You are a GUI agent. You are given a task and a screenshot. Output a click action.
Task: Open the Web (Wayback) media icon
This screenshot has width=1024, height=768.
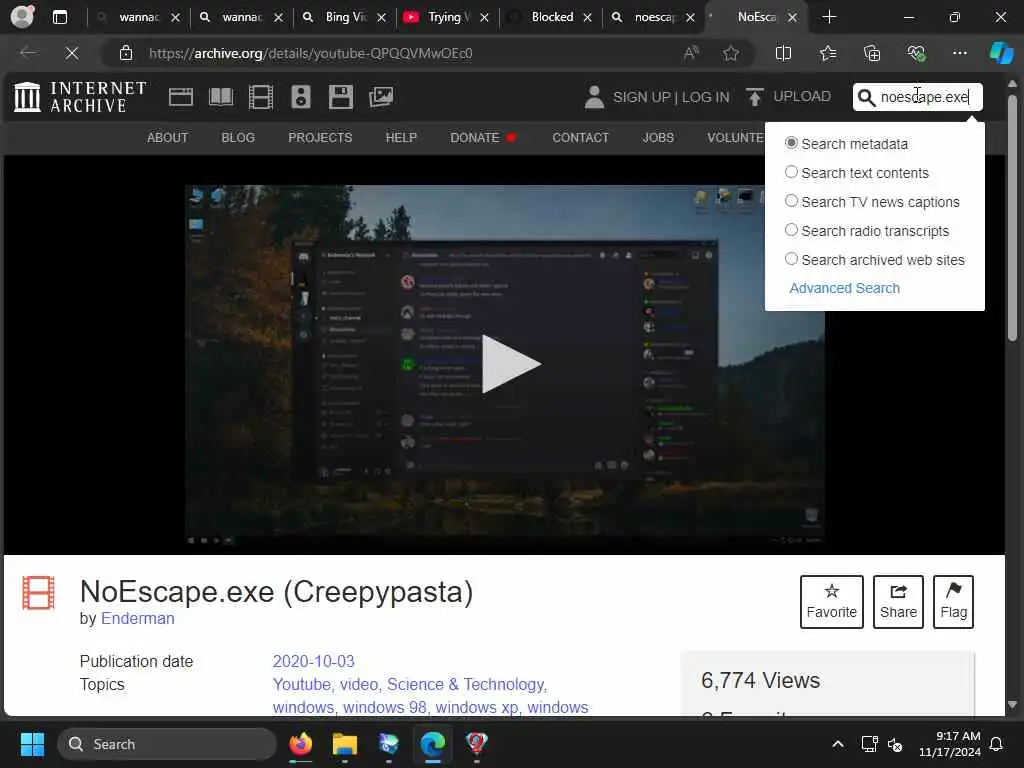click(x=181, y=97)
